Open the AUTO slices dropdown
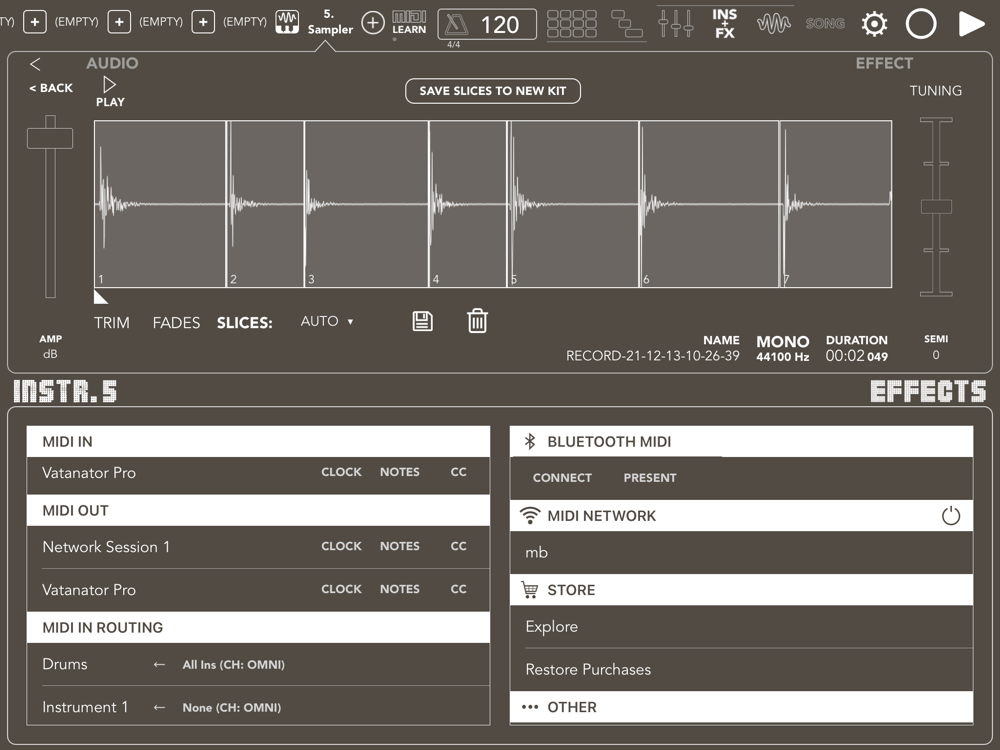This screenshot has width=1000, height=750. coord(327,321)
